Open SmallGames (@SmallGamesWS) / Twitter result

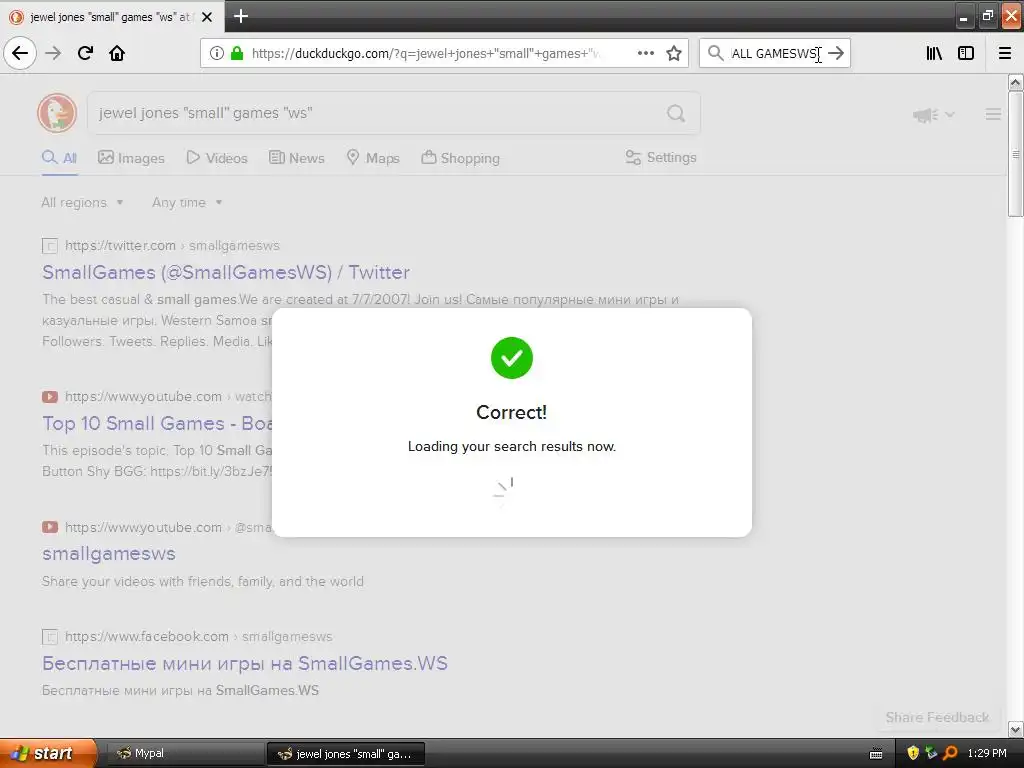[x=226, y=272]
